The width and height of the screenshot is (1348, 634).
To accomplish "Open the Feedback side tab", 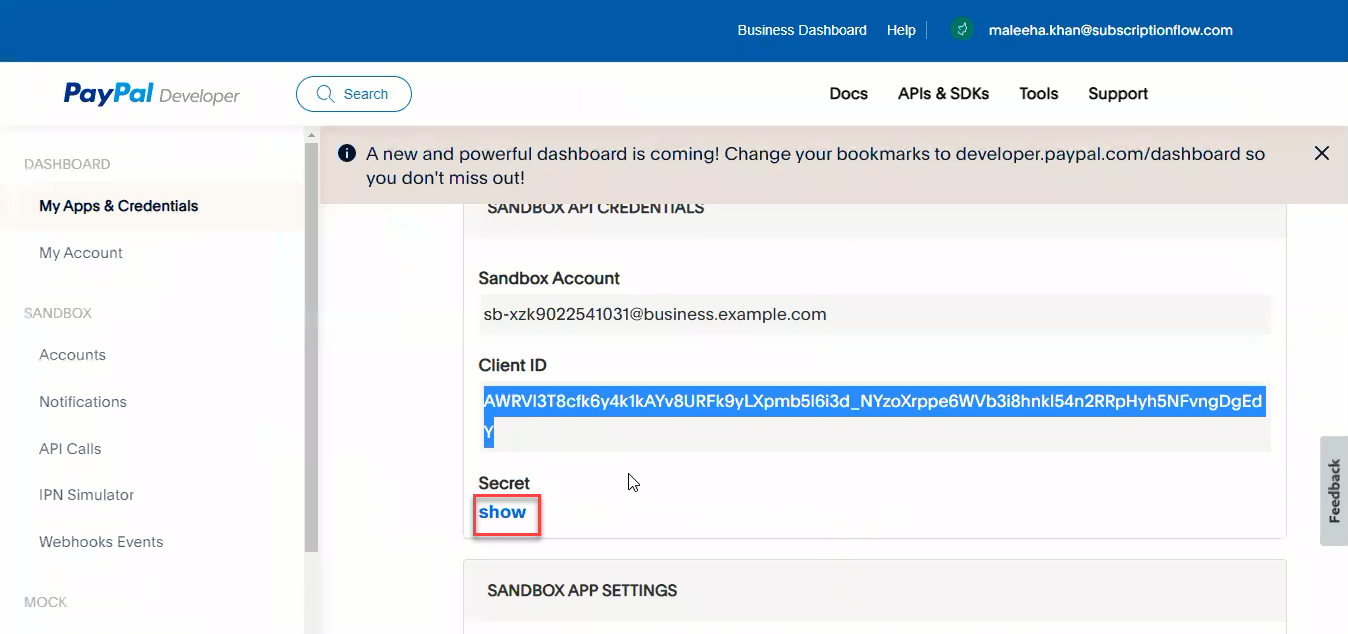I will pyautogui.click(x=1334, y=490).
